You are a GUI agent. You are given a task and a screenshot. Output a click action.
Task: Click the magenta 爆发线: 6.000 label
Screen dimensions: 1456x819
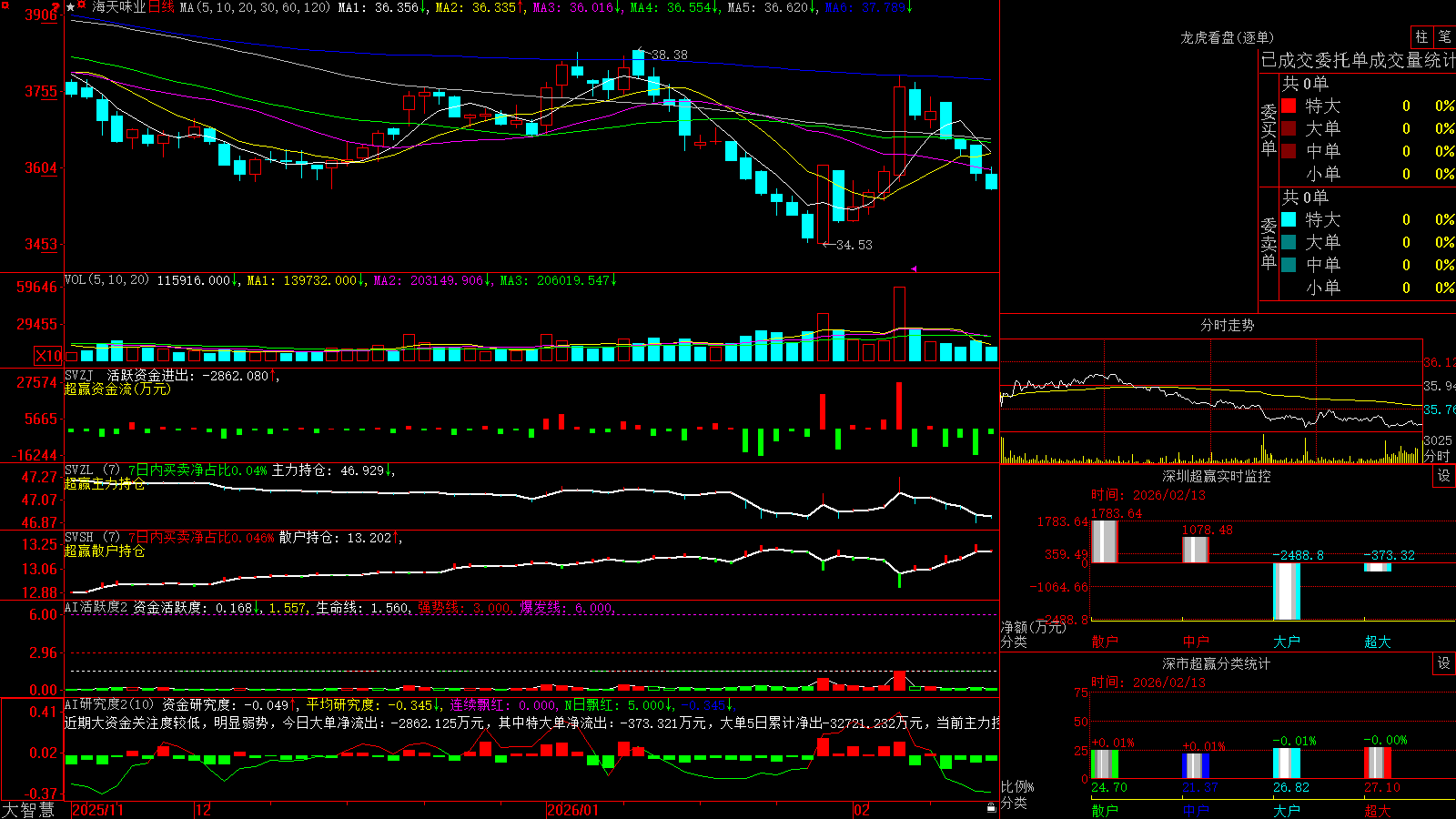[567, 607]
